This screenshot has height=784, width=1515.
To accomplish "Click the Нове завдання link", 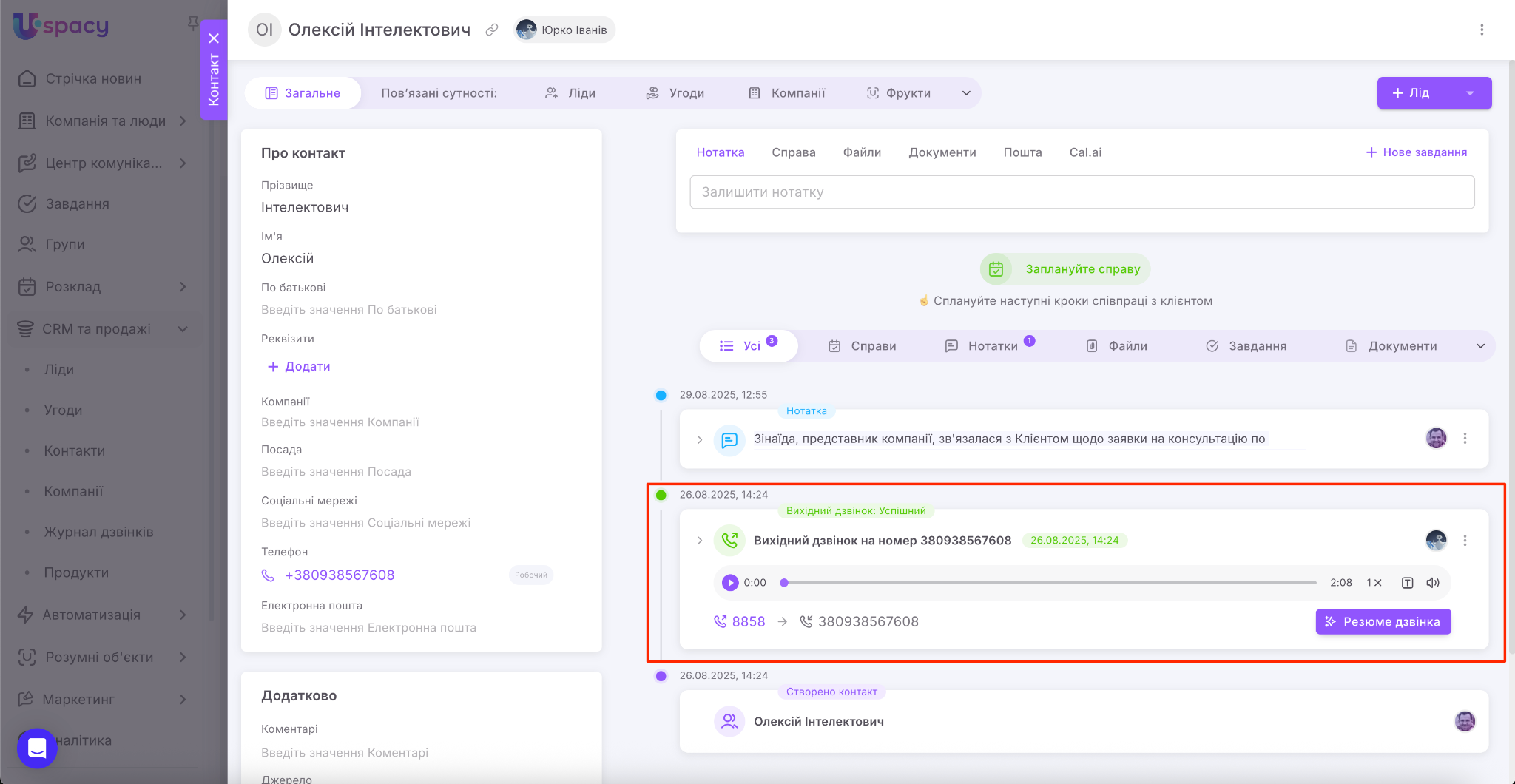I will coord(1416,152).
